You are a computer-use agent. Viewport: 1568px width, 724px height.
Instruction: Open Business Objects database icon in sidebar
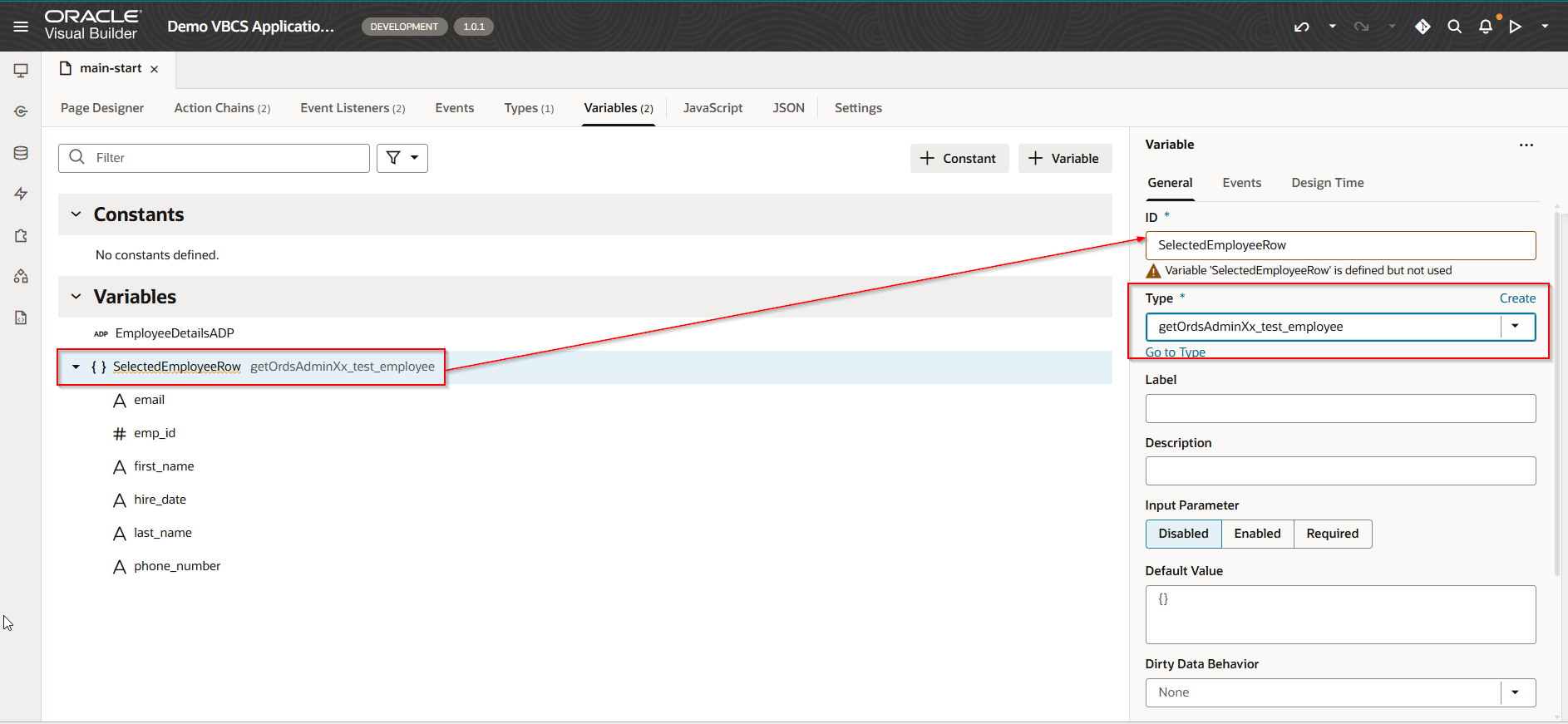point(21,153)
